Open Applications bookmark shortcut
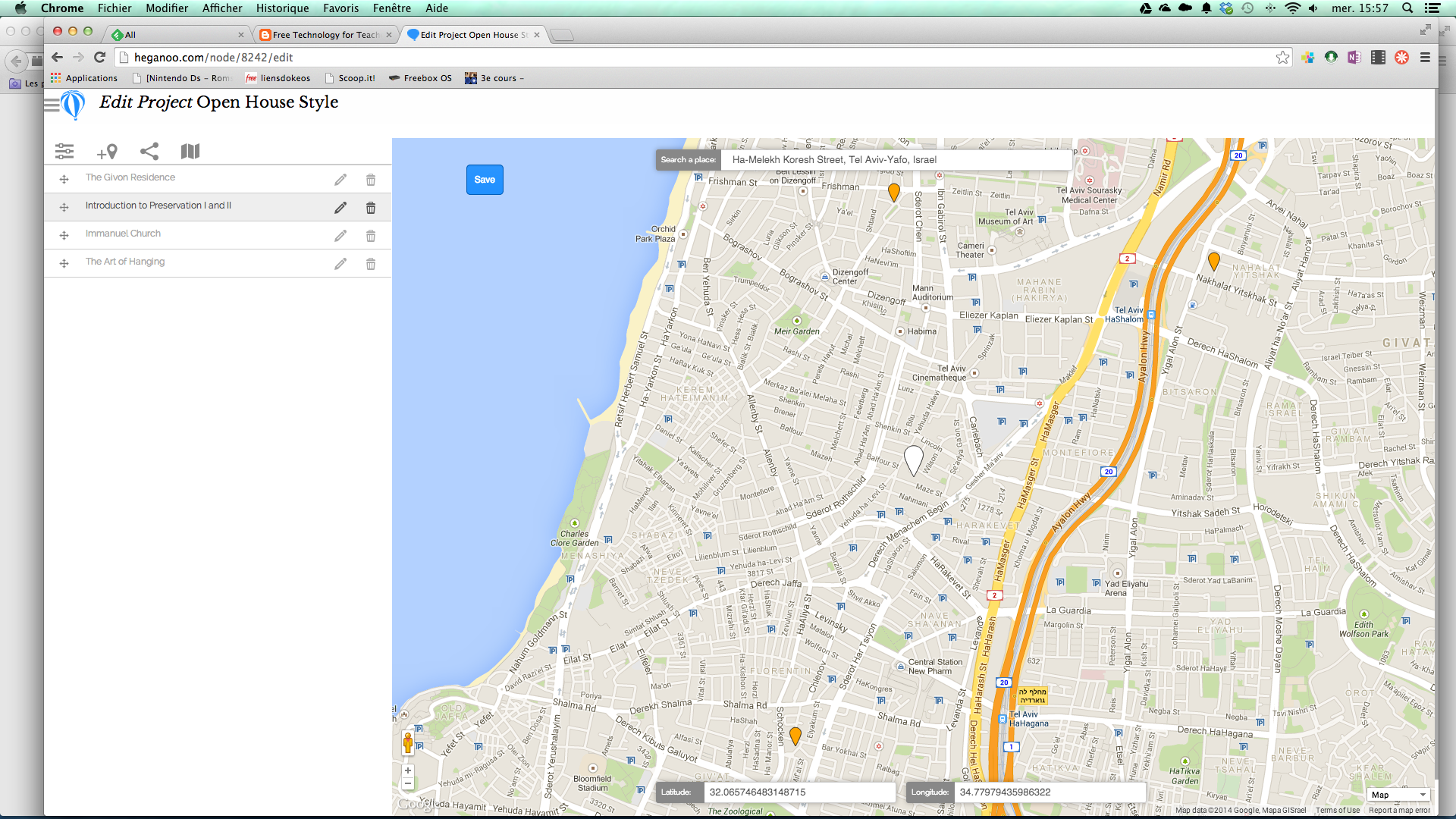1456x819 pixels. click(84, 78)
